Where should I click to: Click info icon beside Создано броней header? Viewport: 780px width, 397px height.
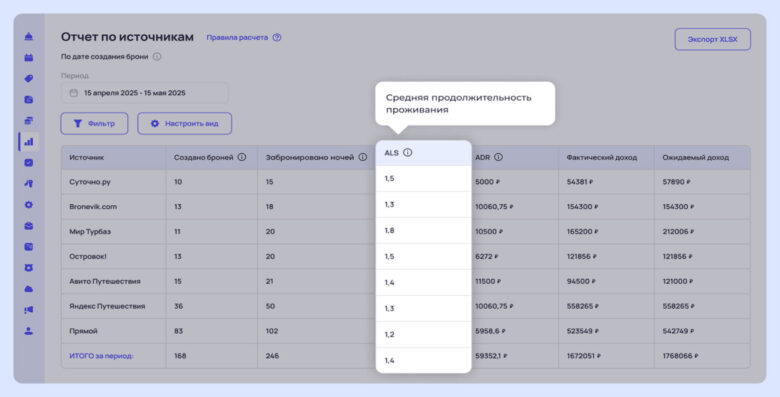pyautogui.click(x=242, y=157)
